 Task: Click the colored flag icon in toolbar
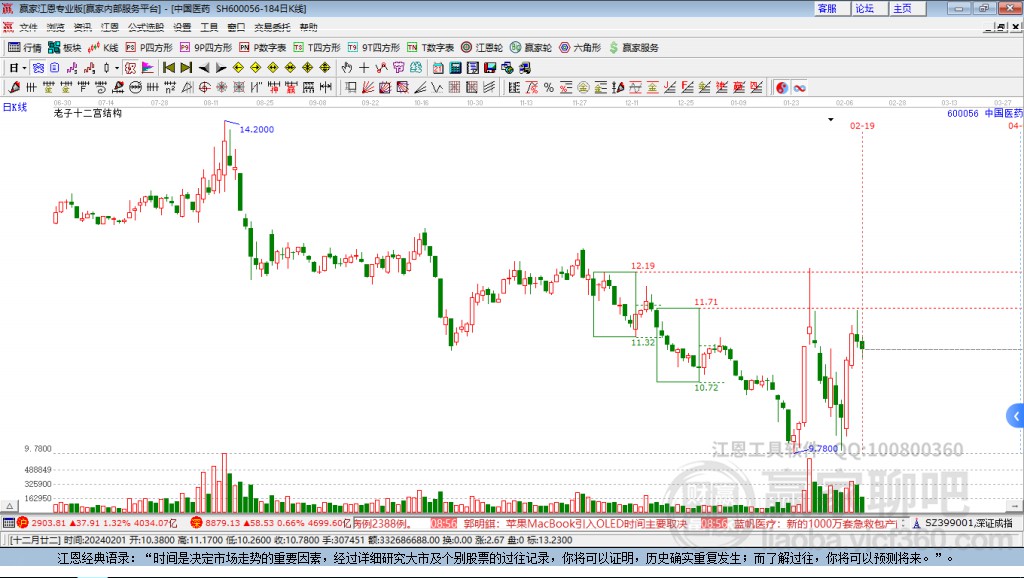(x=148, y=67)
